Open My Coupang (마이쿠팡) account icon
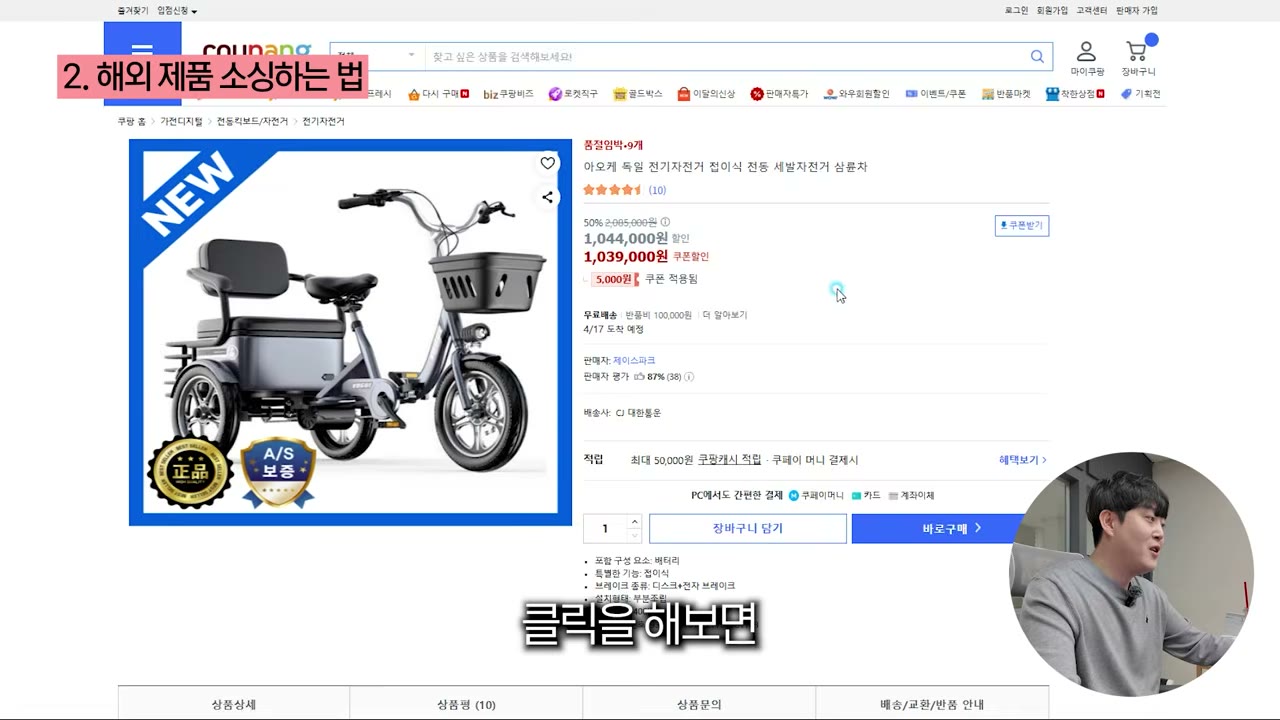This screenshot has width=1280, height=720. [x=1086, y=58]
